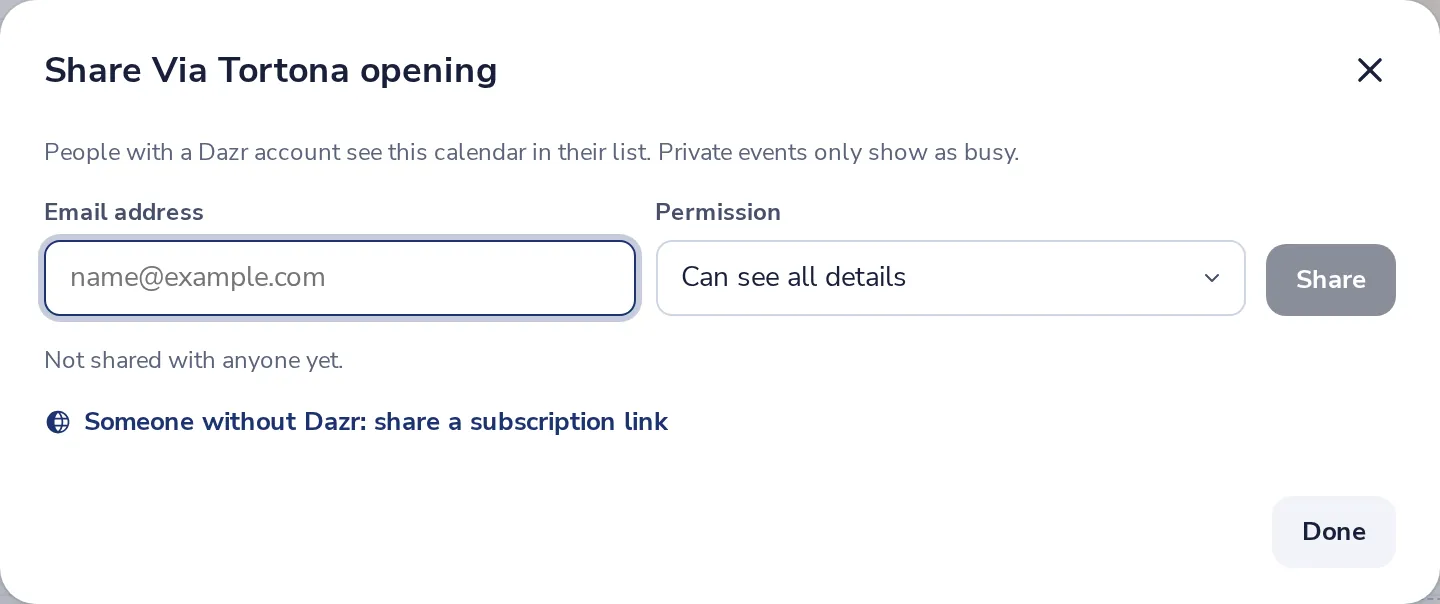Click the "Email address" field label
This screenshot has width=1440, height=604.
coord(124,212)
